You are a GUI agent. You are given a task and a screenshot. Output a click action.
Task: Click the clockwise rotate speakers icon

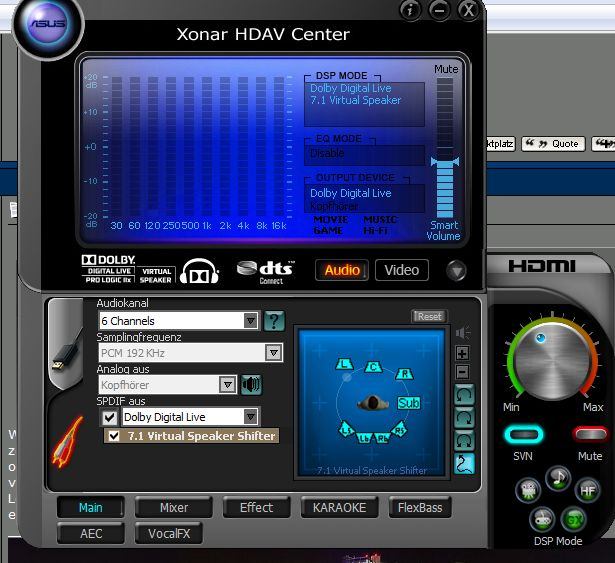click(464, 417)
